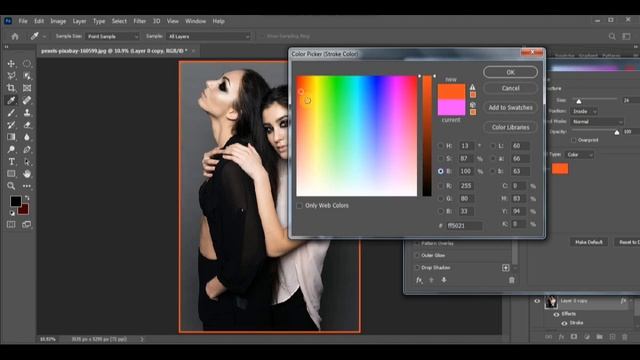Enable the Drop Shadow effect checkbox
This screenshot has width=640, height=360.
point(417,268)
